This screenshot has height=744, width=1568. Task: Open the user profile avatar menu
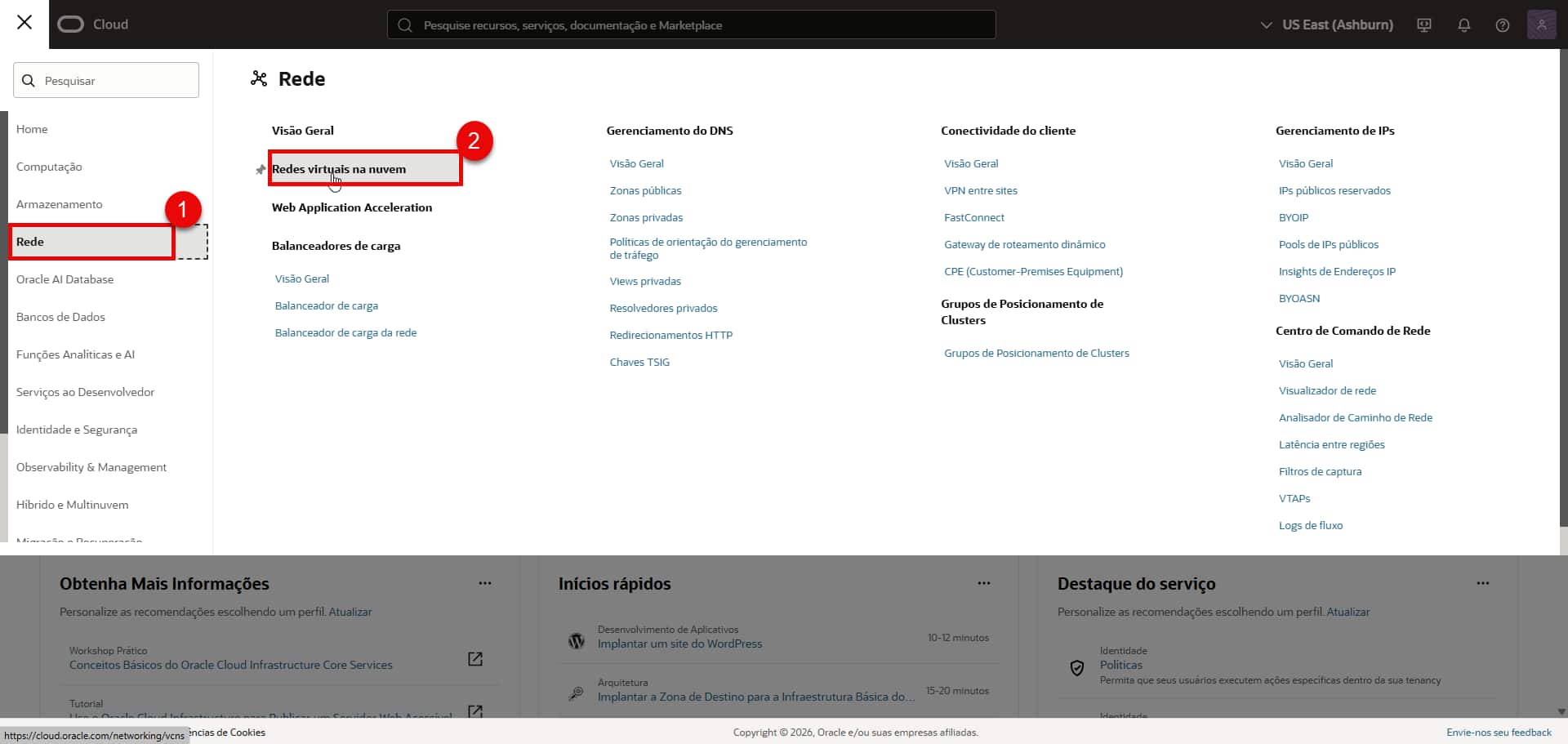point(1542,25)
